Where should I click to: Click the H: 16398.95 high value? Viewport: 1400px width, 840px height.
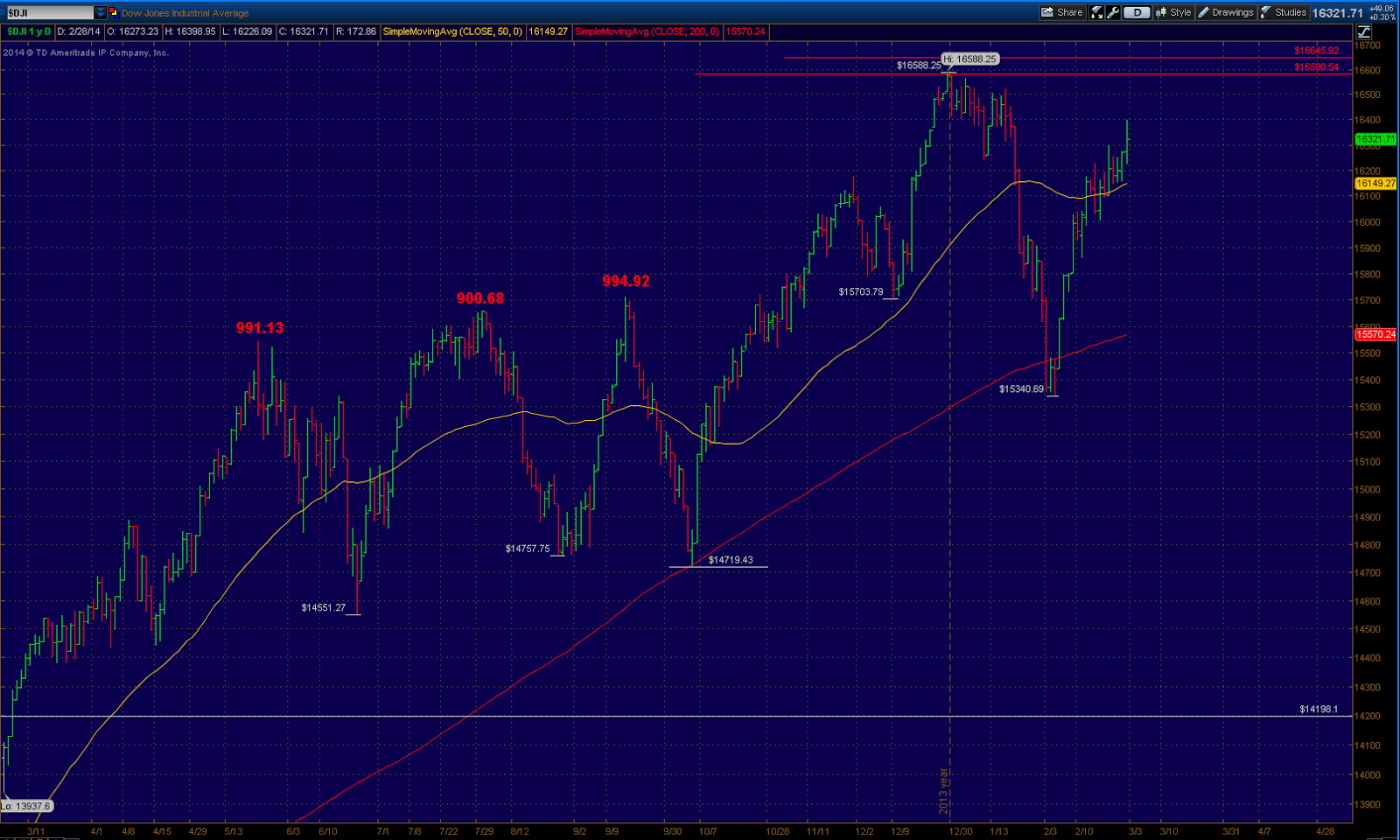tap(190, 31)
